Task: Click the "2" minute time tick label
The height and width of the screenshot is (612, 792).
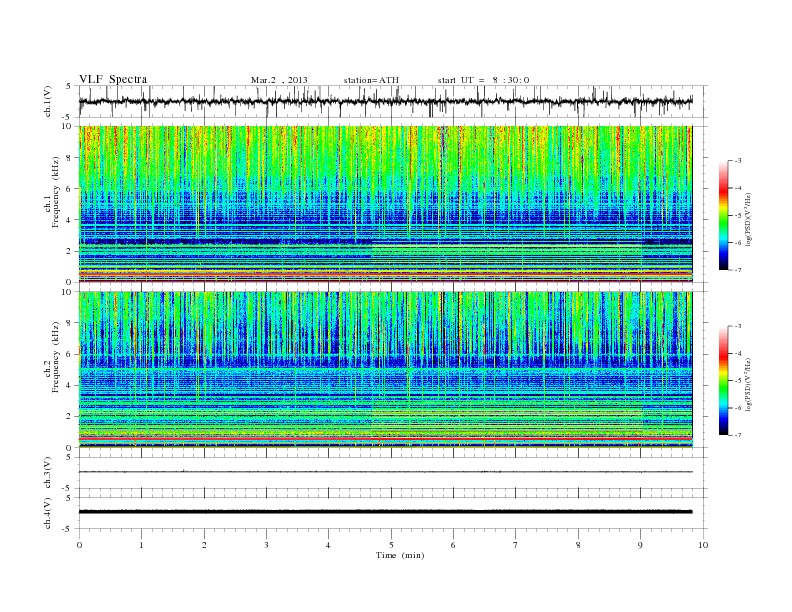Action: [x=204, y=545]
